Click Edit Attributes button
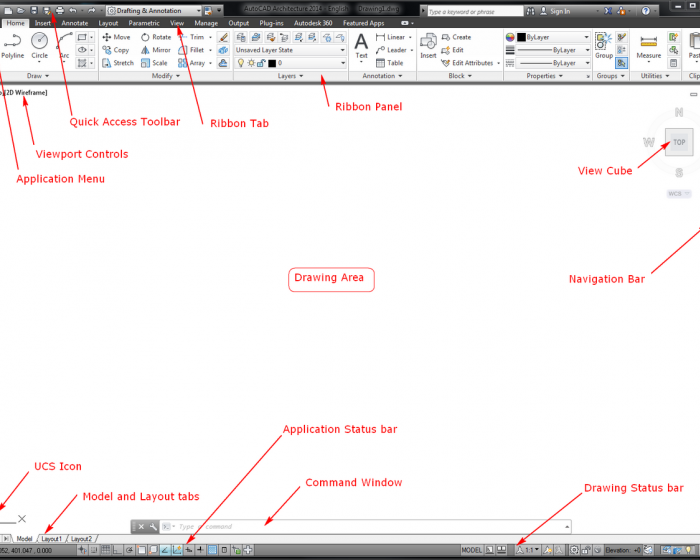This screenshot has height=560, width=700. pos(468,63)
